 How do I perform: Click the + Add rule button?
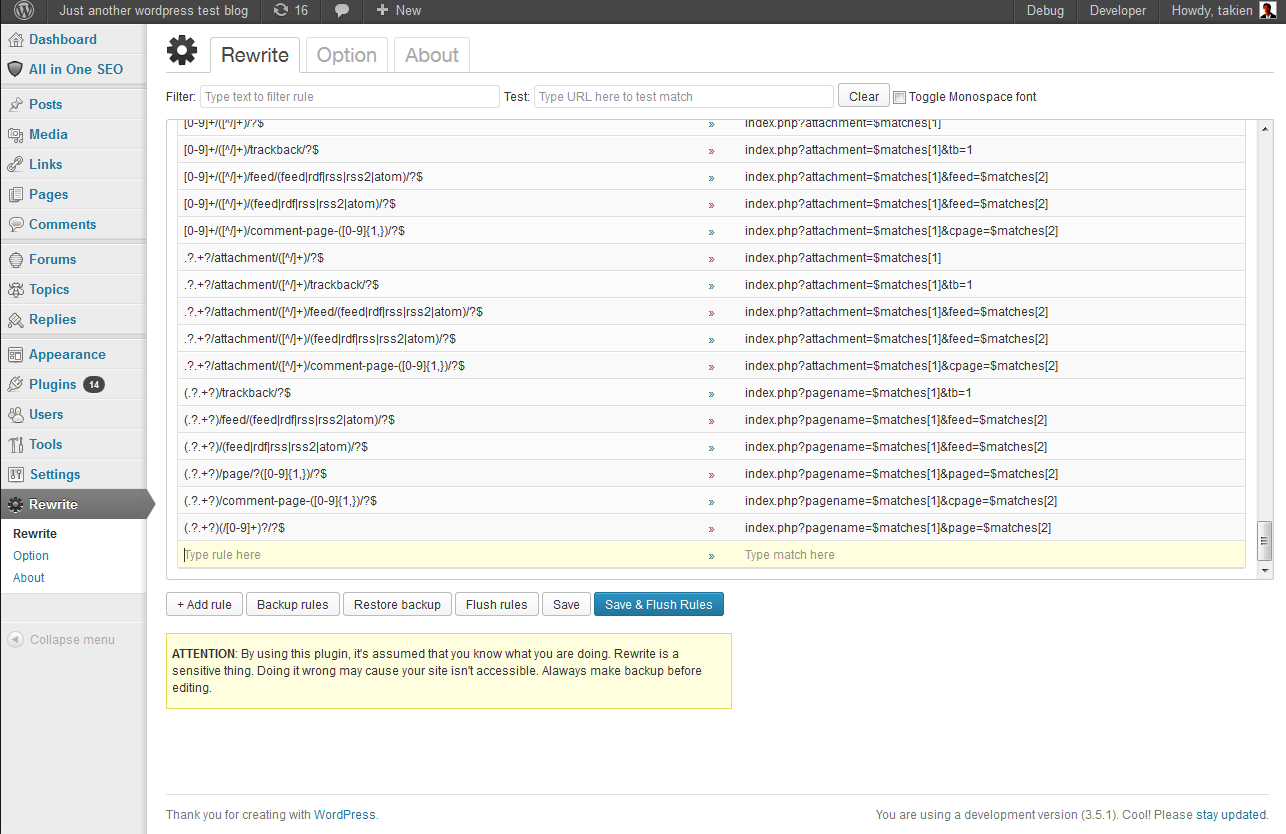[204, 605]
